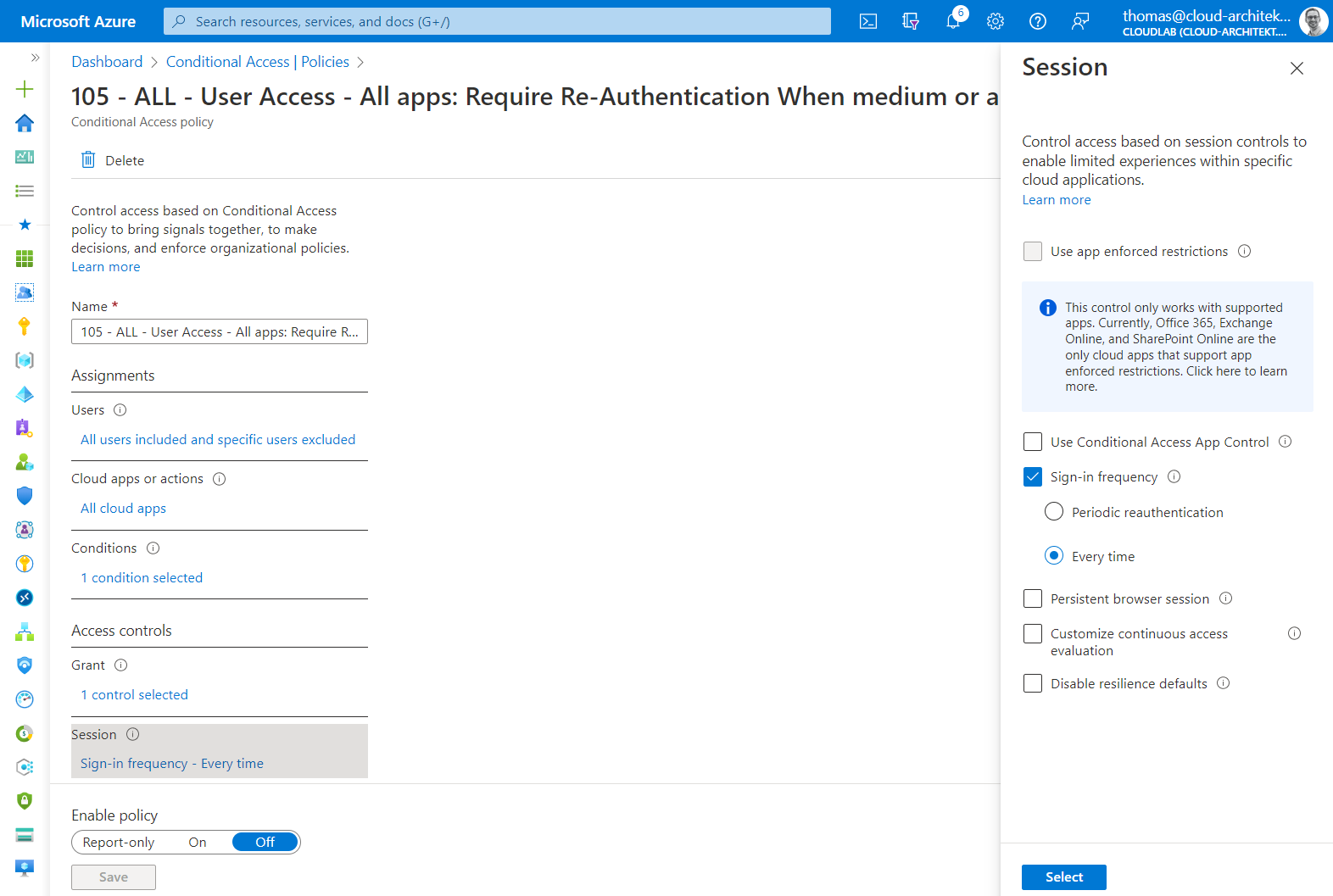This screenshot has width=1333, height=896.
Task: Open the 1 condition selected link
Action: 142,577
